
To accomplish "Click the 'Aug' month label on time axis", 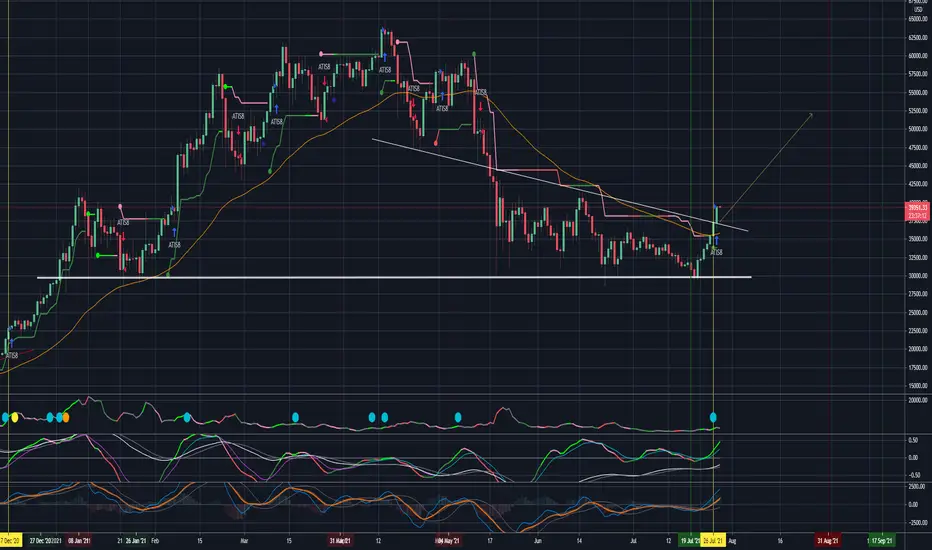I will [732, 541].
